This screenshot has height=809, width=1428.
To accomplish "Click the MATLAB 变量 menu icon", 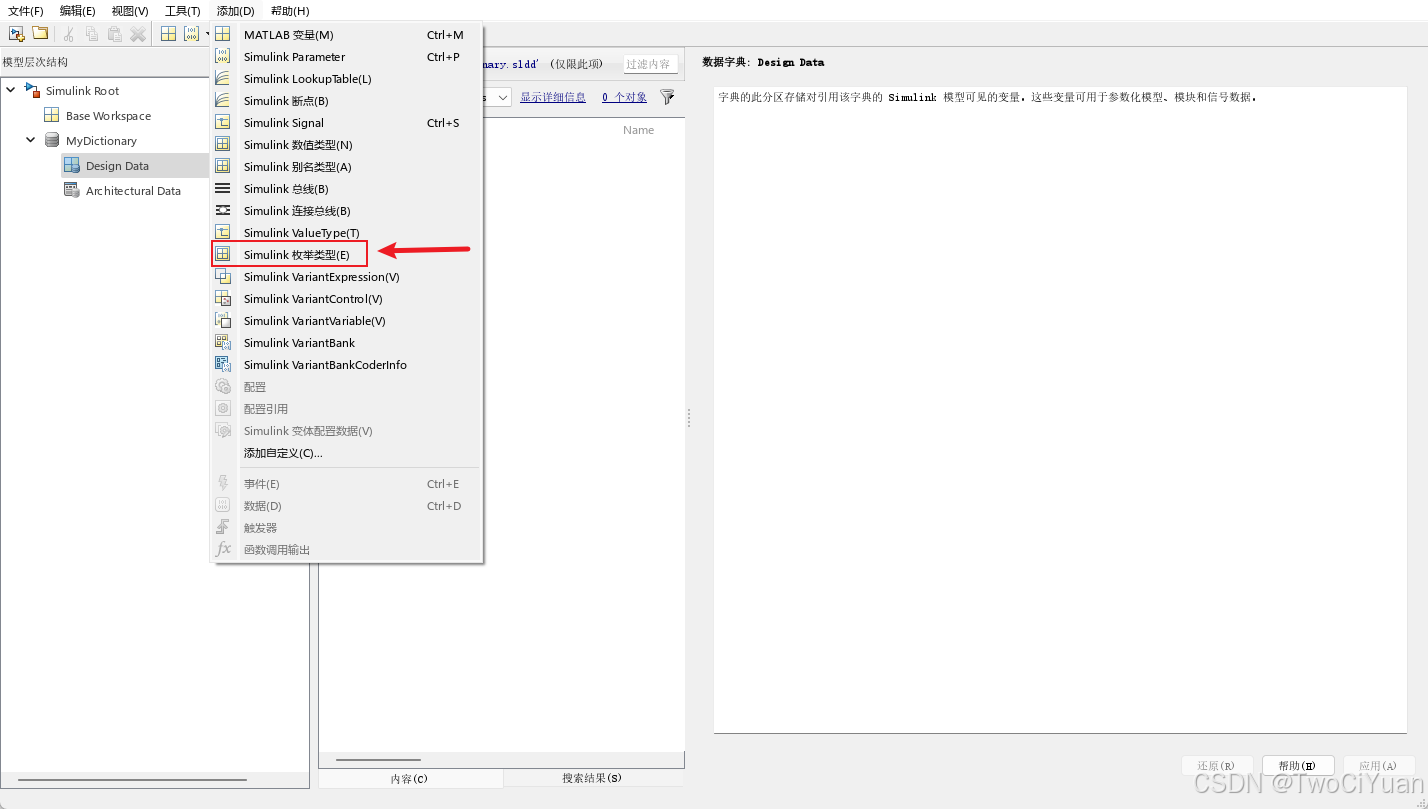I will [223, 34].
